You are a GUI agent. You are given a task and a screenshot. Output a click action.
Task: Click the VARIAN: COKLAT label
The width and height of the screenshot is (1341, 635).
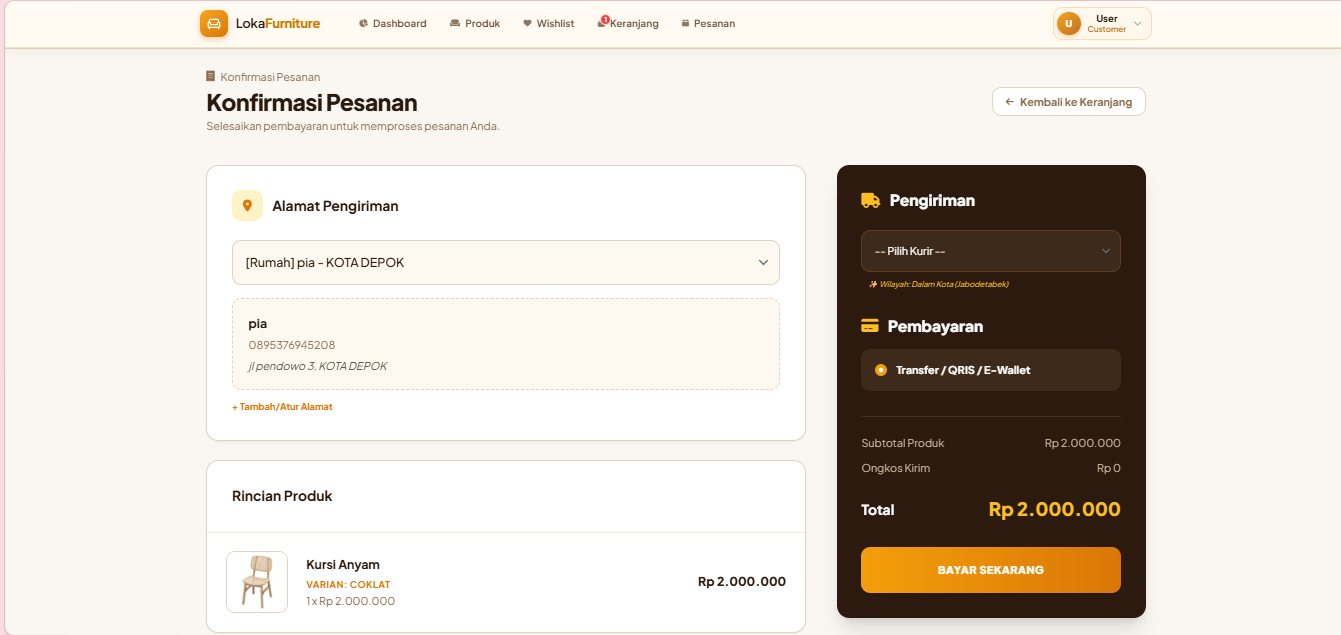(x=348, y=584)
